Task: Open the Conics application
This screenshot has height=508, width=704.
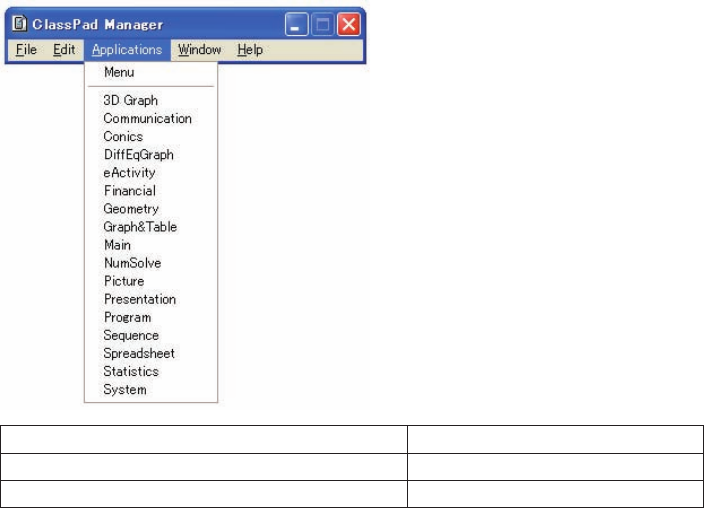Action: click(x=151, y=137)
